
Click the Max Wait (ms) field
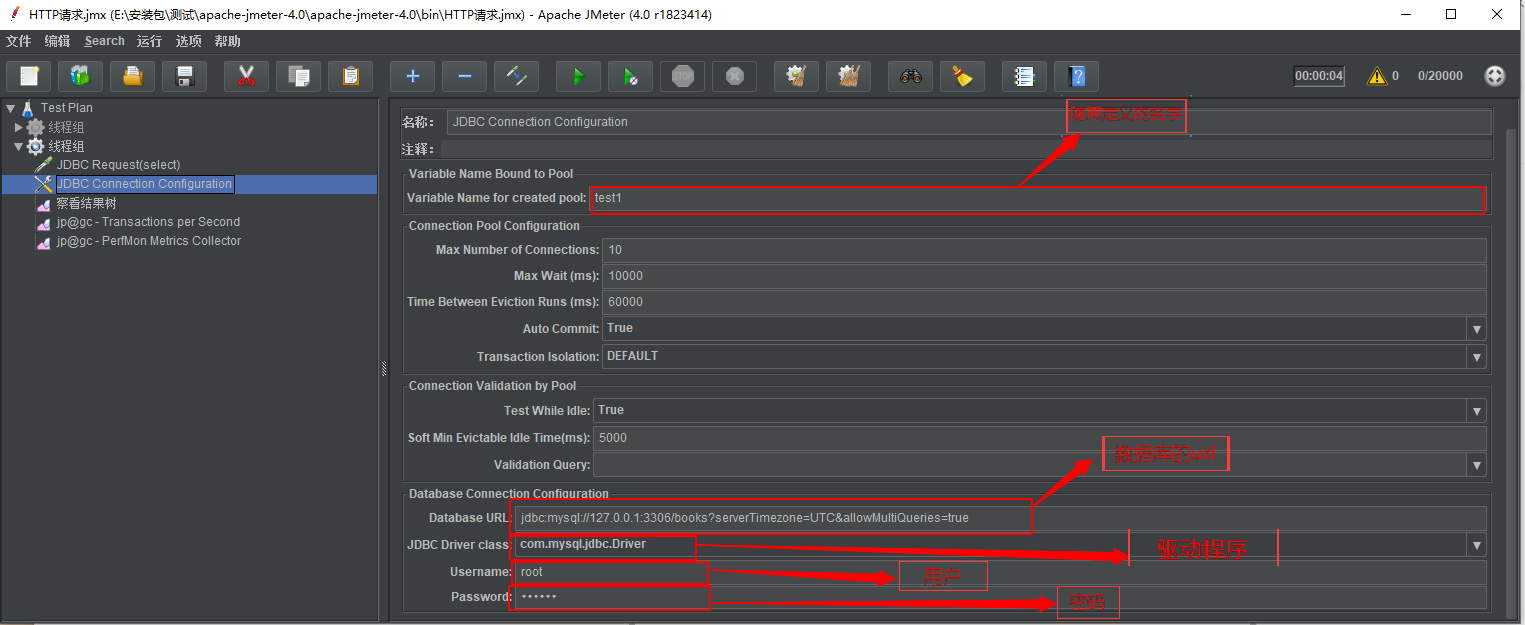pyautogui.click(x=1044, y=276)
